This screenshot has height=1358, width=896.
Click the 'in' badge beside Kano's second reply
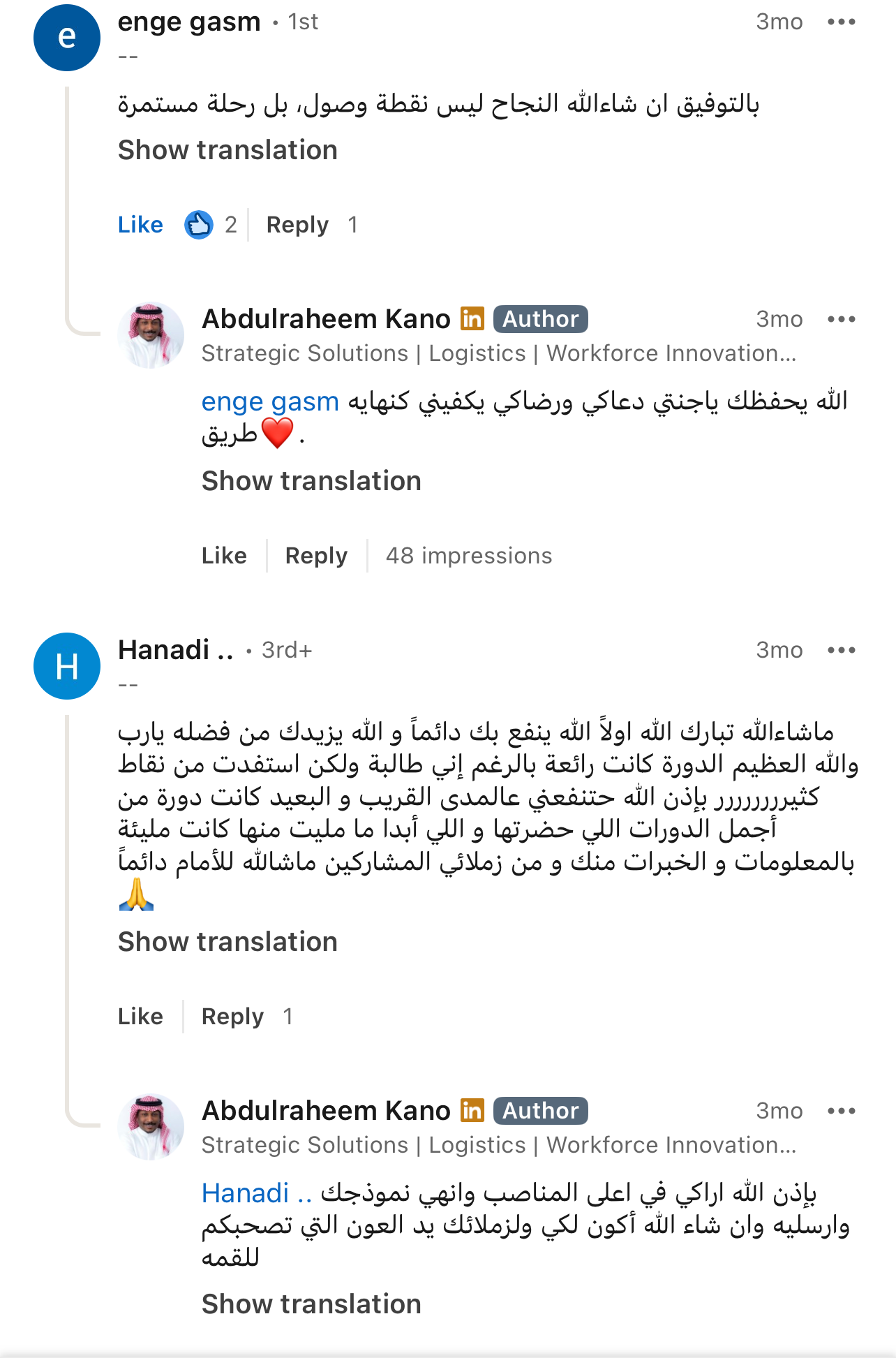coord(473,1110)
